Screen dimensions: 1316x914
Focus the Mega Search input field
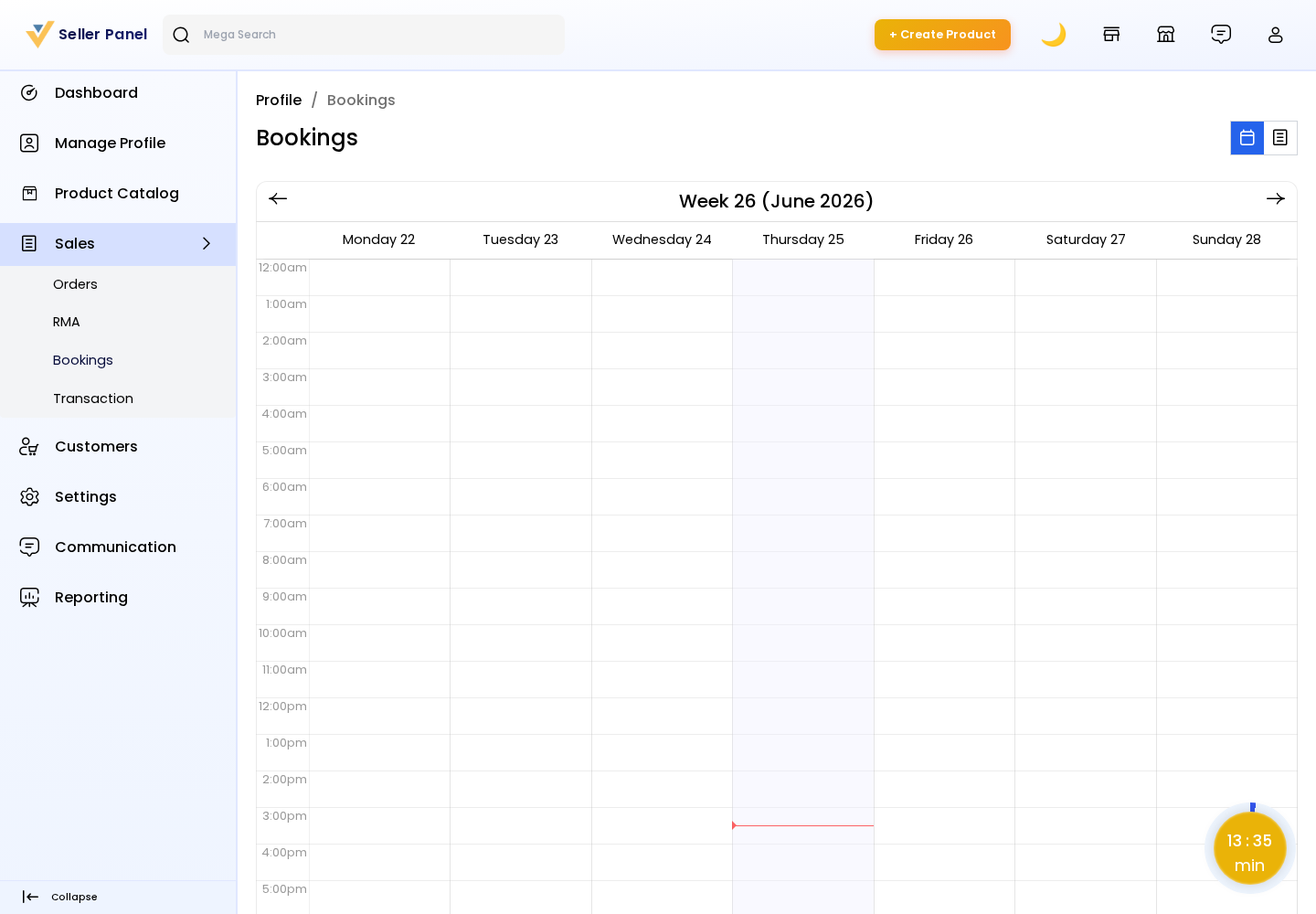364,35
